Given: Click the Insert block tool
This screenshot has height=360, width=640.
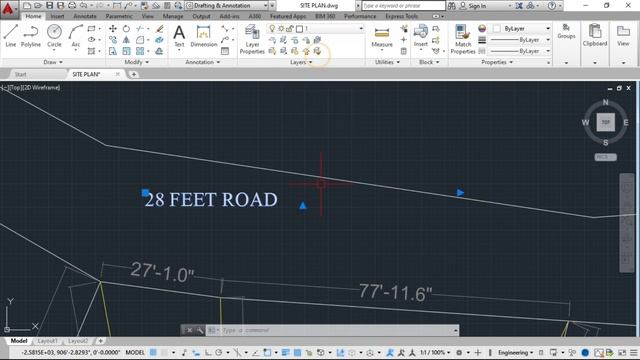Looking at the screenshot, I should (x=420, y=36).
